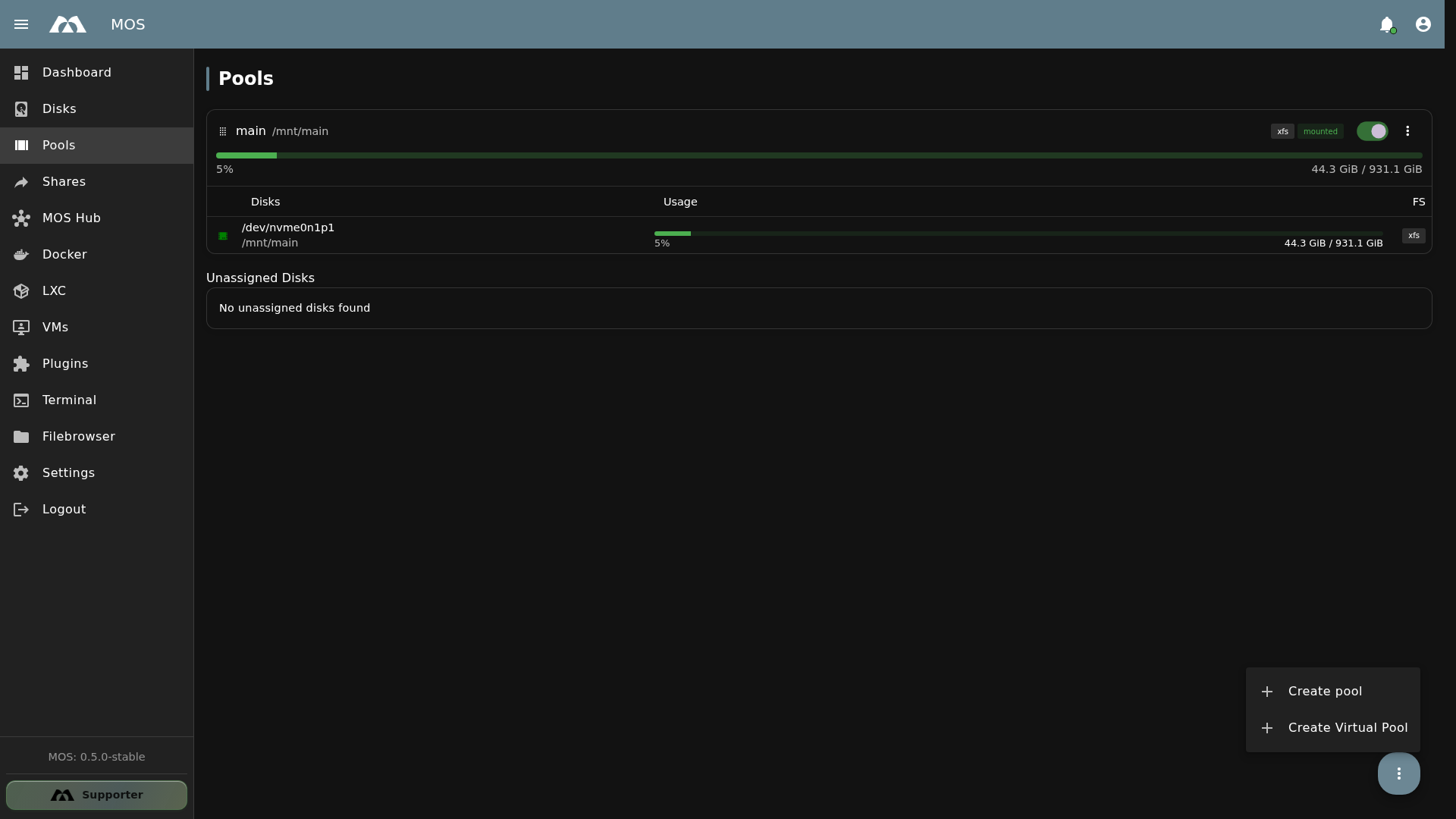Image resolution: width=1456 pixels, height=819 pixels.
Task: Close the floating three-dot action button menu
Action: pyautogui.click(x=1399, y=773)
